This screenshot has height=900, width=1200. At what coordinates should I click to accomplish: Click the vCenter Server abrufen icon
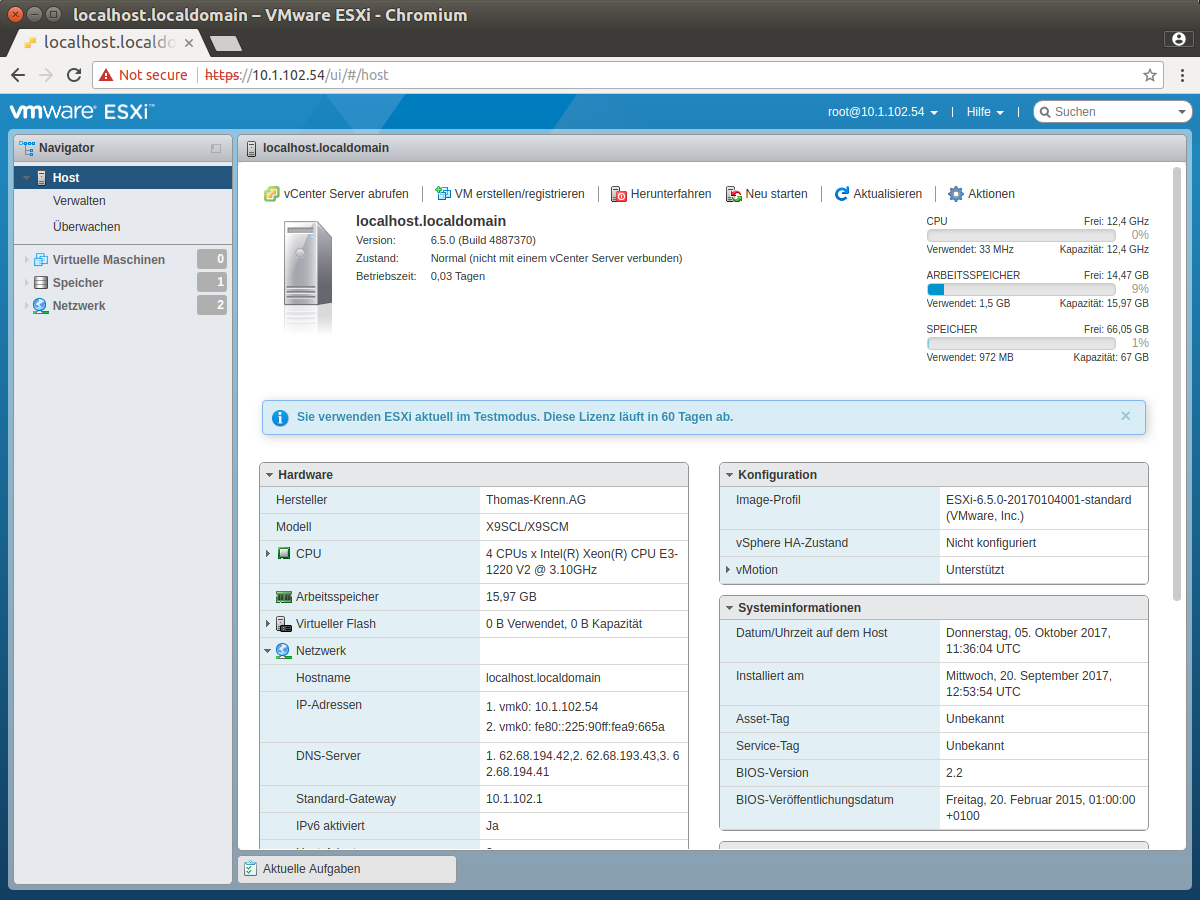pyautogui.click(x=271, y=194)
